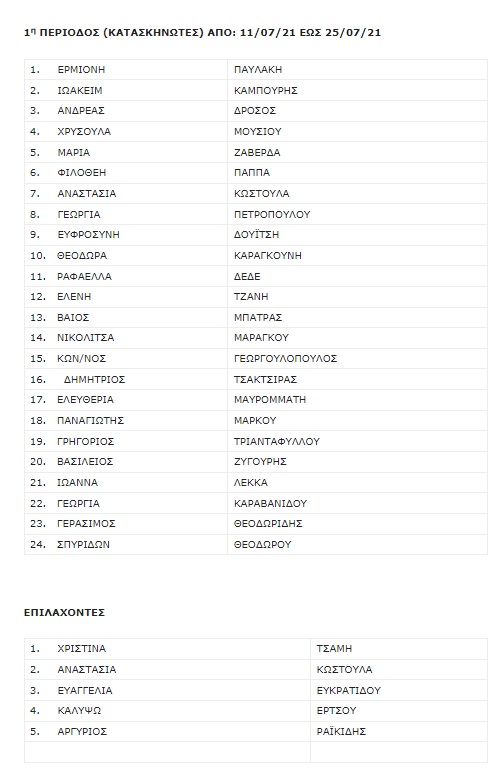Select the surname ΚΑΡΑΓΚΟΥΝΗ
The image size is (501, 774).
point(268,256)
